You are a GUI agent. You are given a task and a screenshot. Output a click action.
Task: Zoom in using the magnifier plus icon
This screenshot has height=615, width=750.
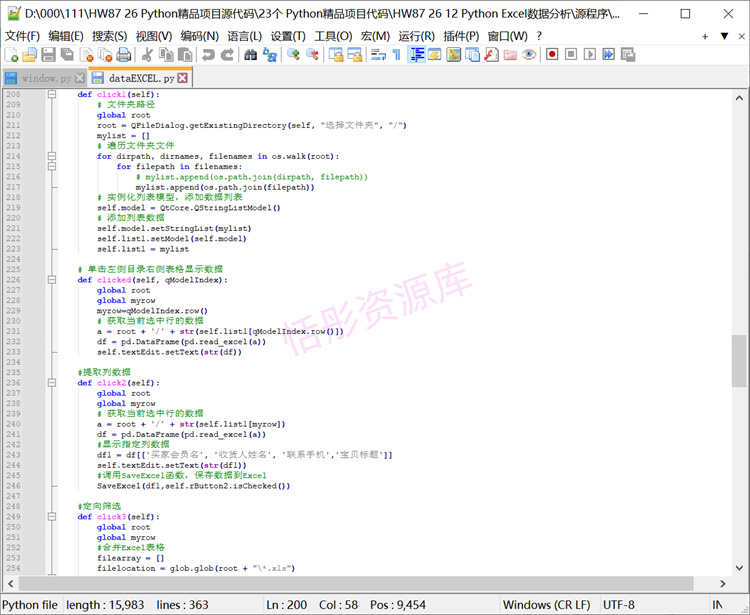(x=293, y=55)
